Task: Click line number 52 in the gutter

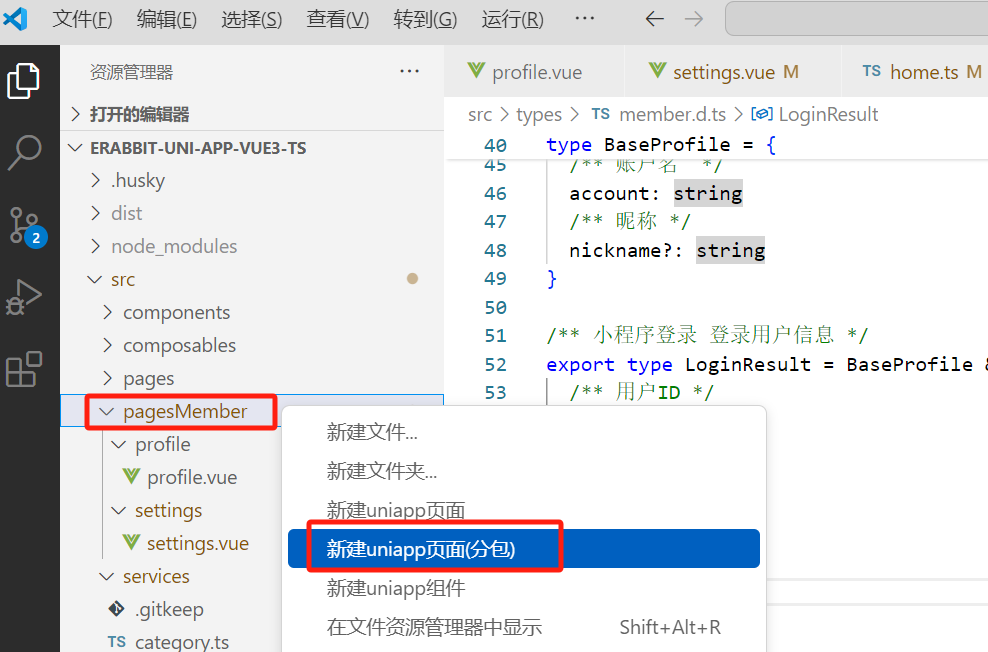Action: tap(495, 364)
